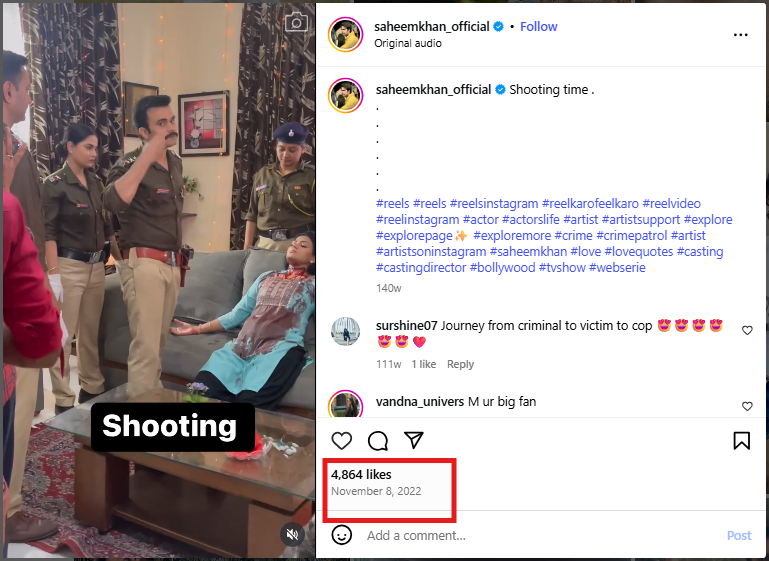Like the post with heart icon
Screen dimensions: 769x561
[x=341, y=440]
